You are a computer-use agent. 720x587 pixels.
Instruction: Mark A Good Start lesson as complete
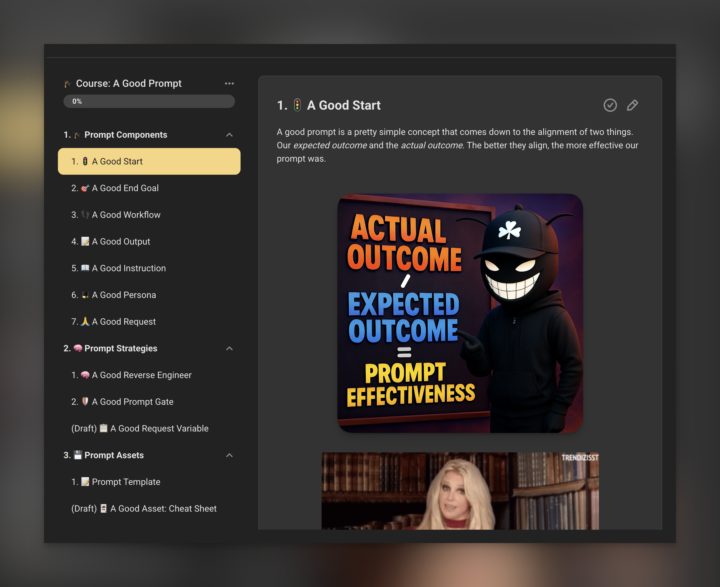pos(610,105)
